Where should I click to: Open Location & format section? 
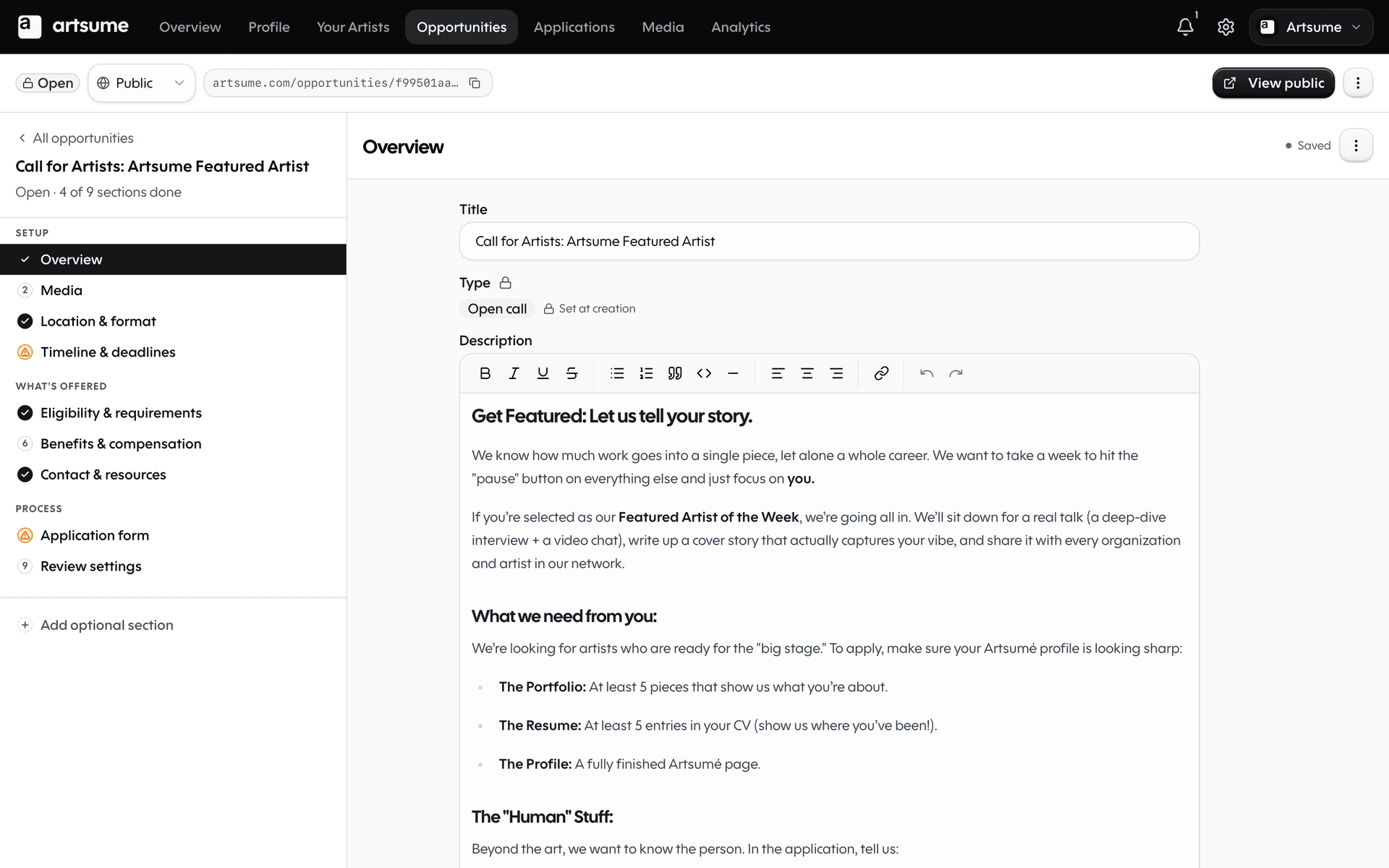pos(173,321)
